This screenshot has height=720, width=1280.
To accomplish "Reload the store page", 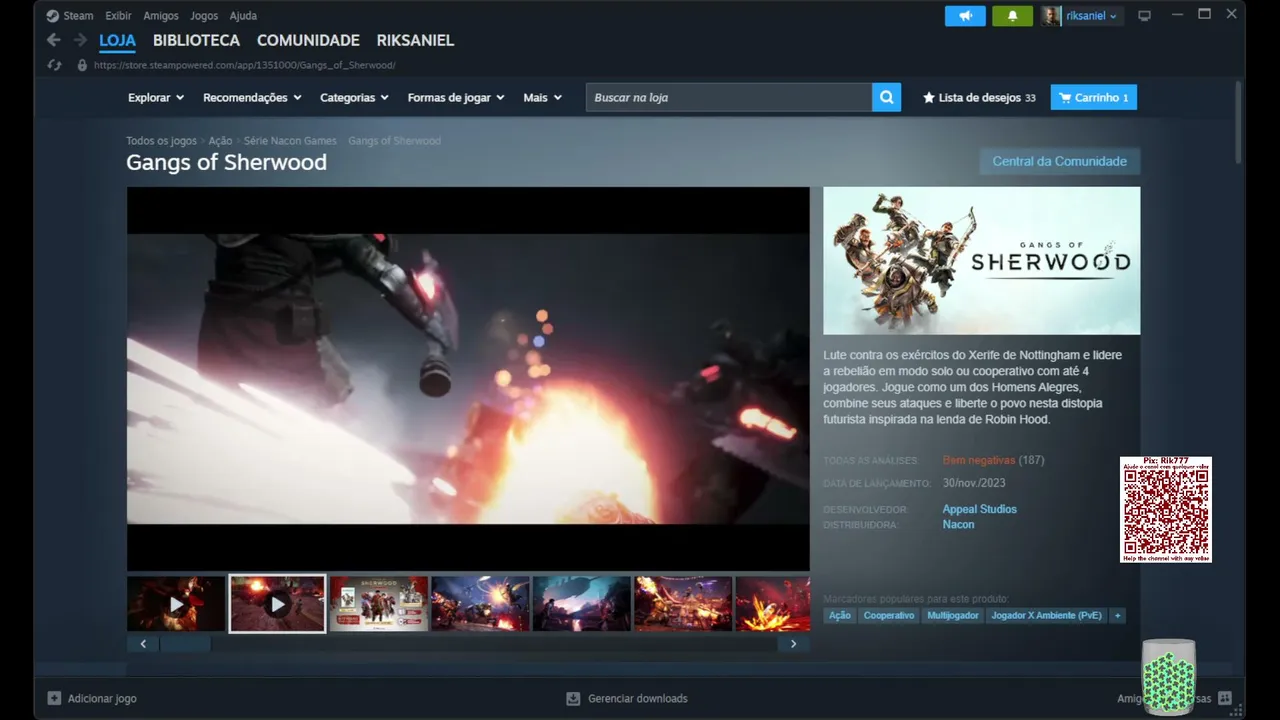I will click(x=55, y=65).
